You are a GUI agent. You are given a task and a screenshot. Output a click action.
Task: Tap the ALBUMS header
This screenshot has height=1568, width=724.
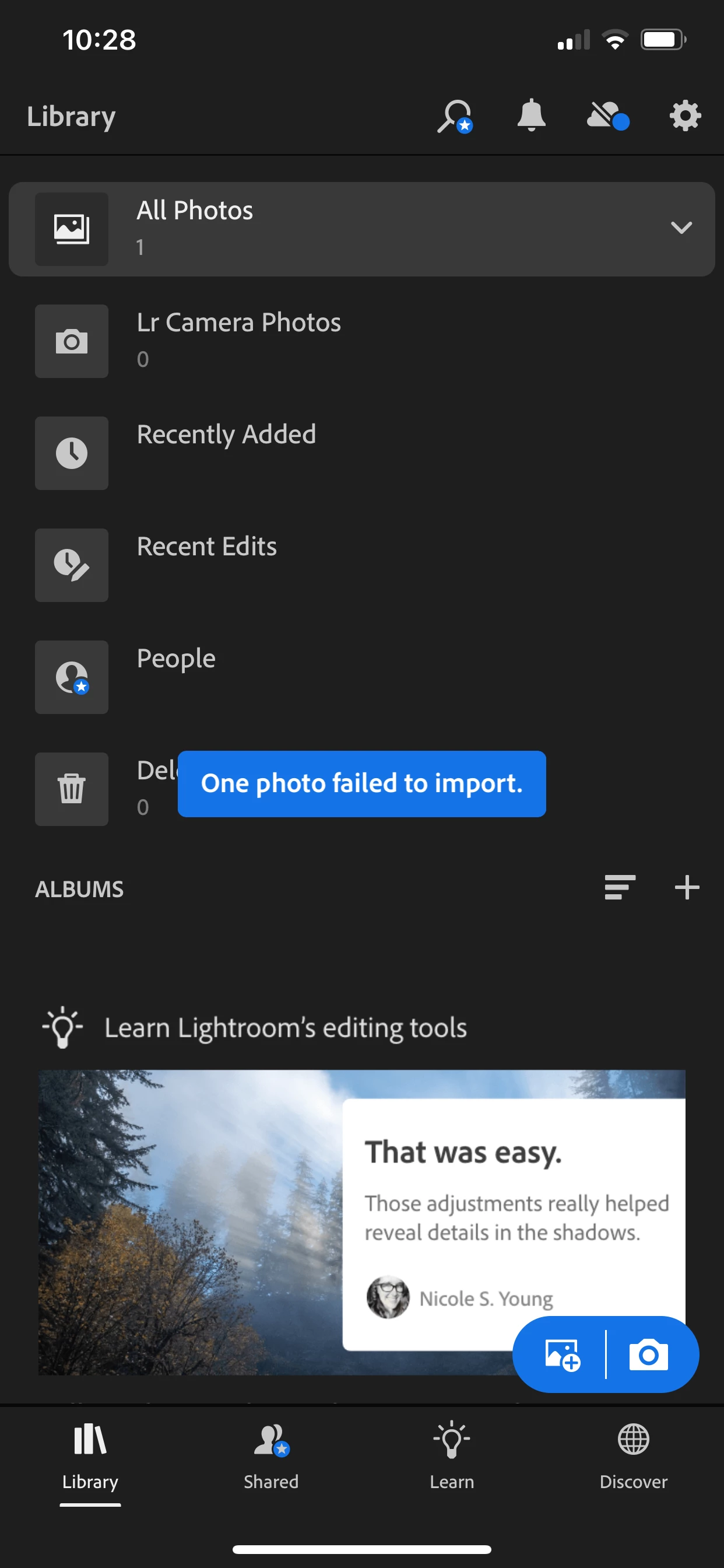[x=79, y=890]
